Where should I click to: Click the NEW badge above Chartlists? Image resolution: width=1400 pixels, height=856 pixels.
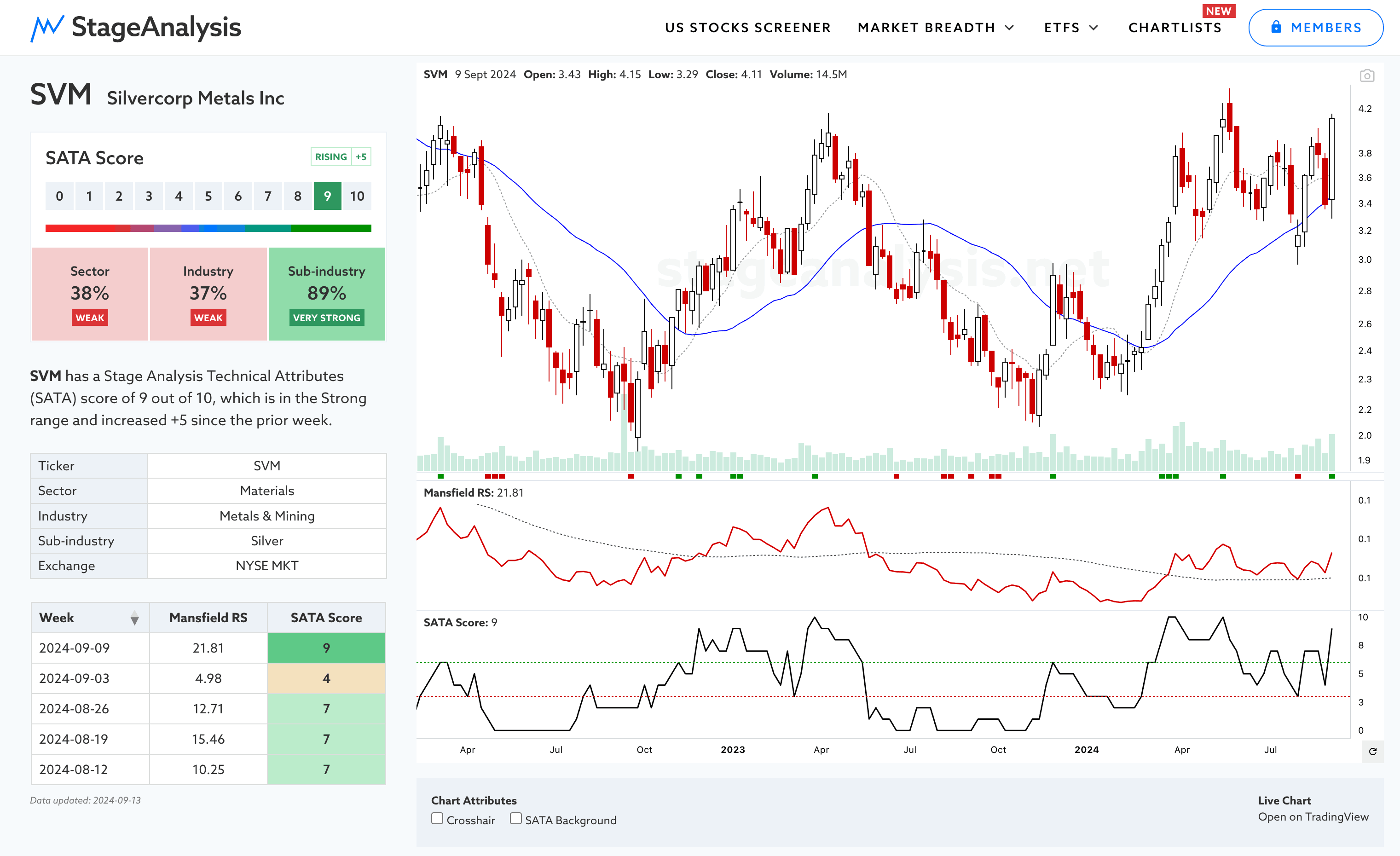point(1219,11)
